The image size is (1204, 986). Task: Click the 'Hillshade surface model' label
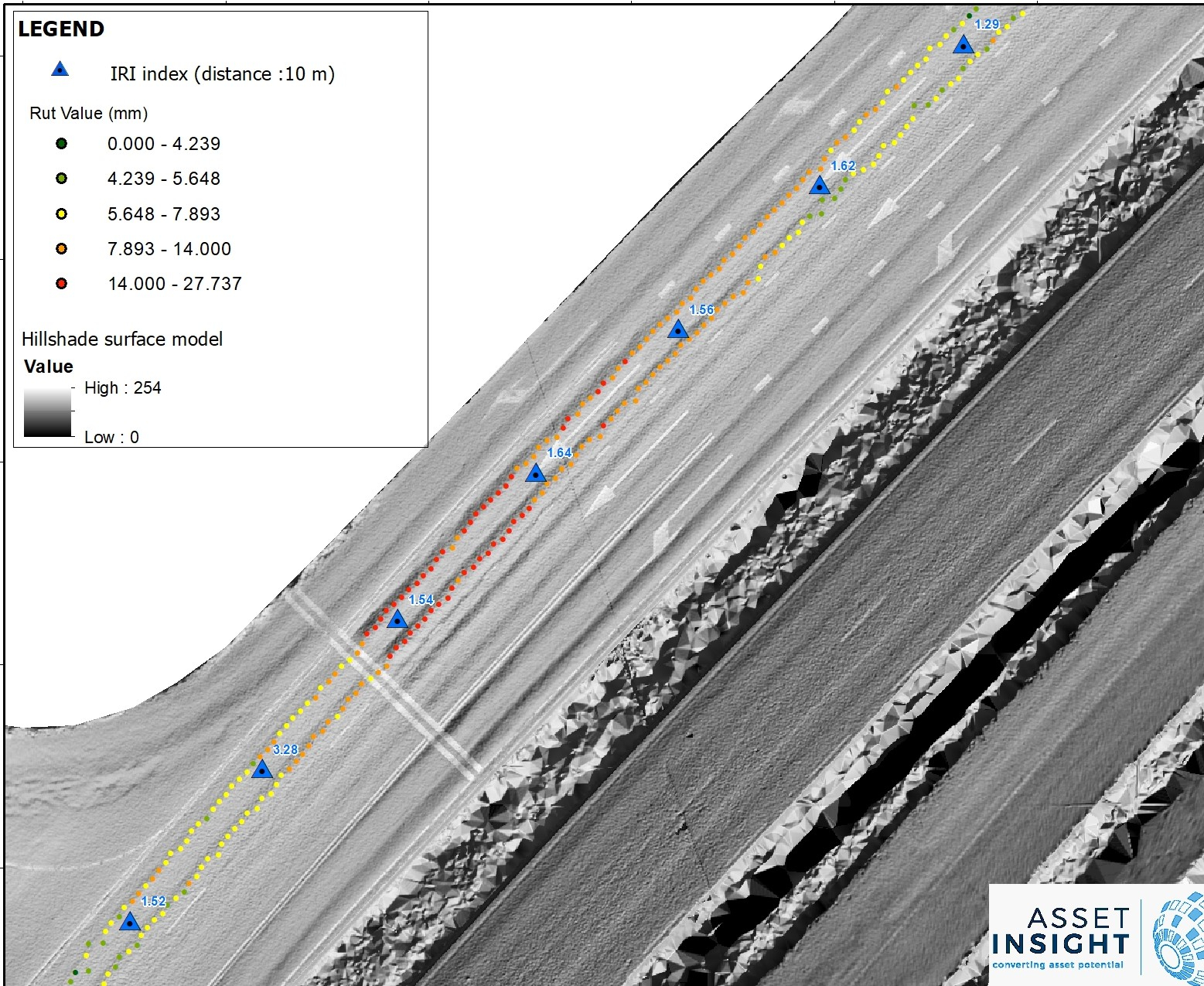coord(122,339)
